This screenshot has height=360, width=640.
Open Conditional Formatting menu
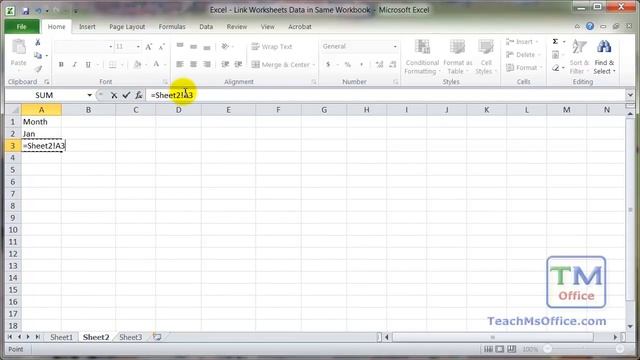pyautogui.click(x=422, y=57)
